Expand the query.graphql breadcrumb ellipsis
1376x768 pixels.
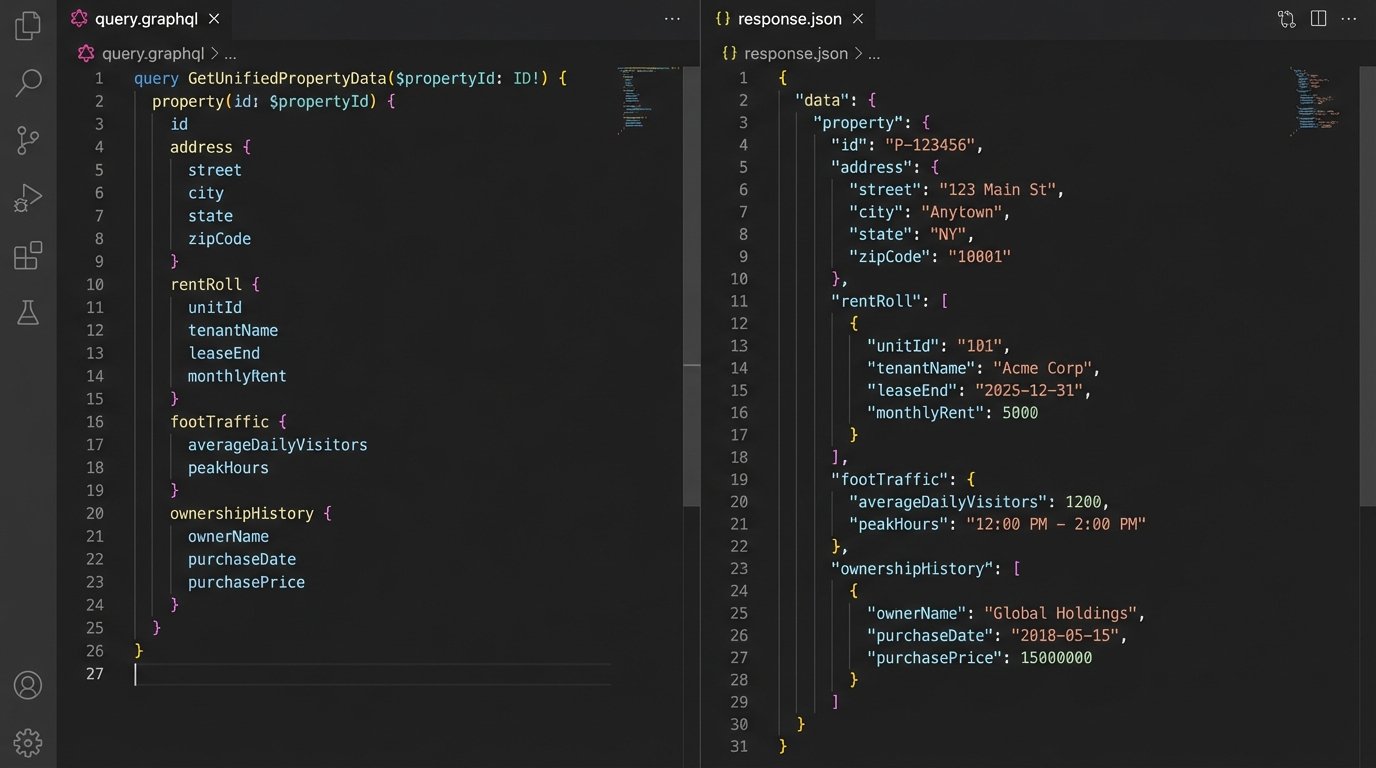pyautogui.click(x=230, y=54)
